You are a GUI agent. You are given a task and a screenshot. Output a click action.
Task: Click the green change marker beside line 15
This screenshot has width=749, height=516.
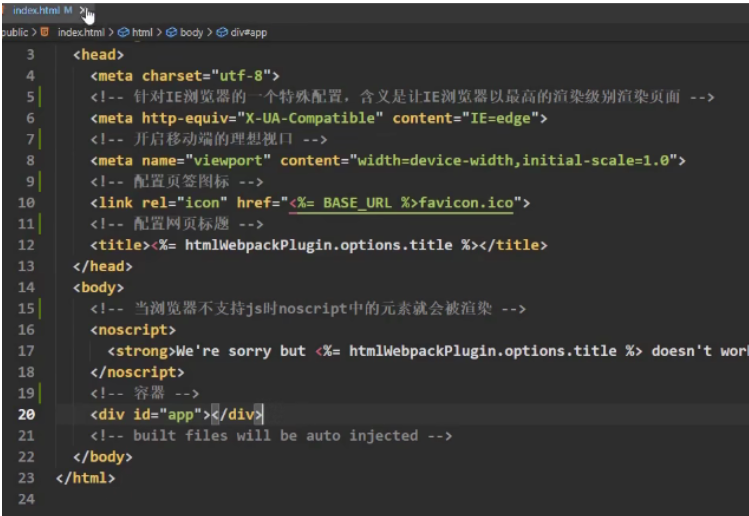point(39,308)
